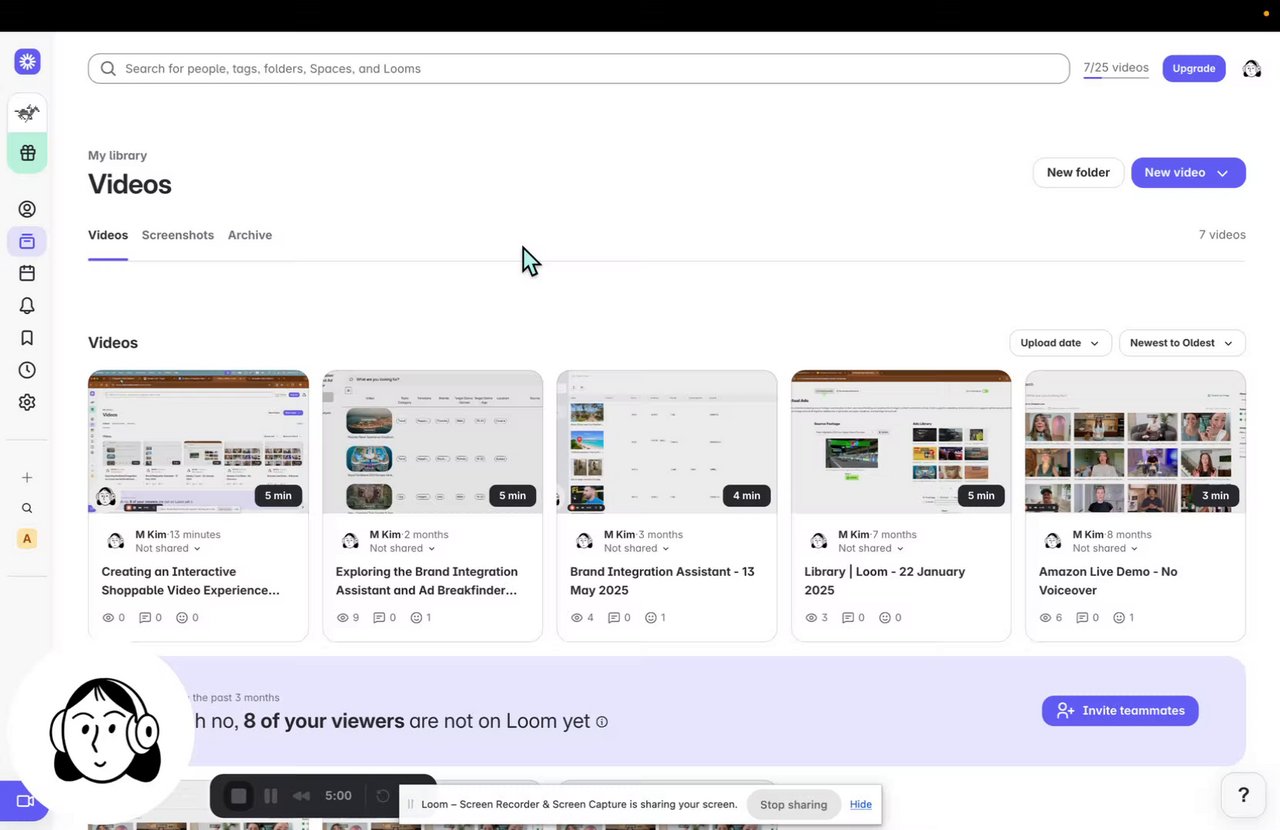Click the '7 videos' count text
Image resolution: width=1280 pixels, height=830 pixels.
tap(1222, 235)
